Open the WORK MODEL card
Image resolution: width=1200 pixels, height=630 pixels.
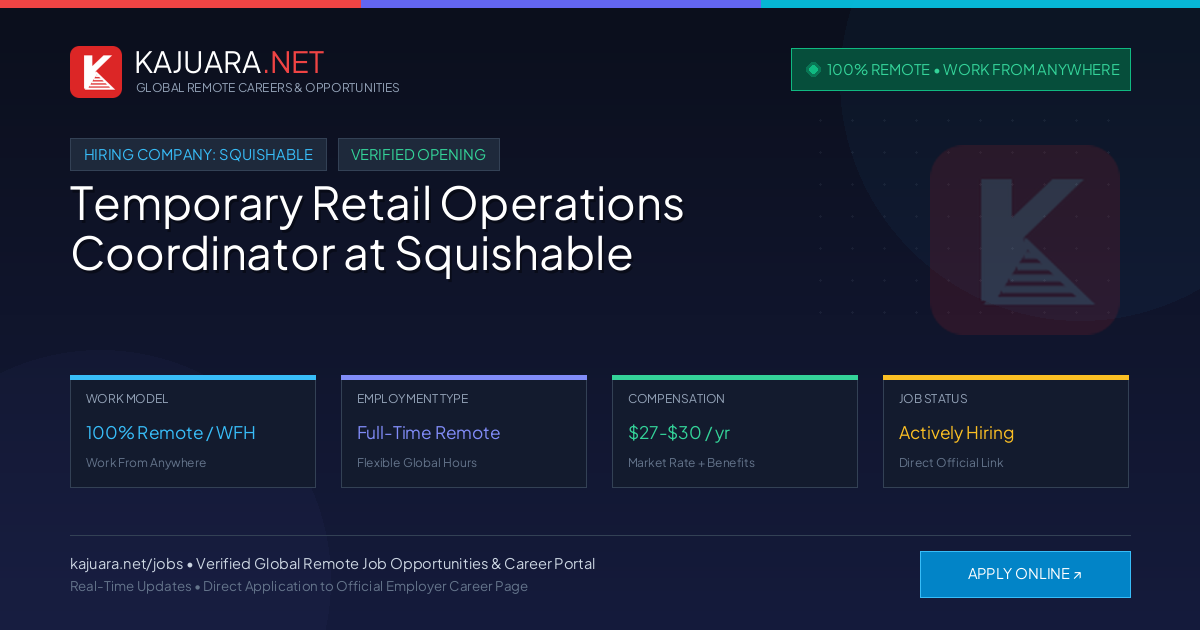coord(193,432)
